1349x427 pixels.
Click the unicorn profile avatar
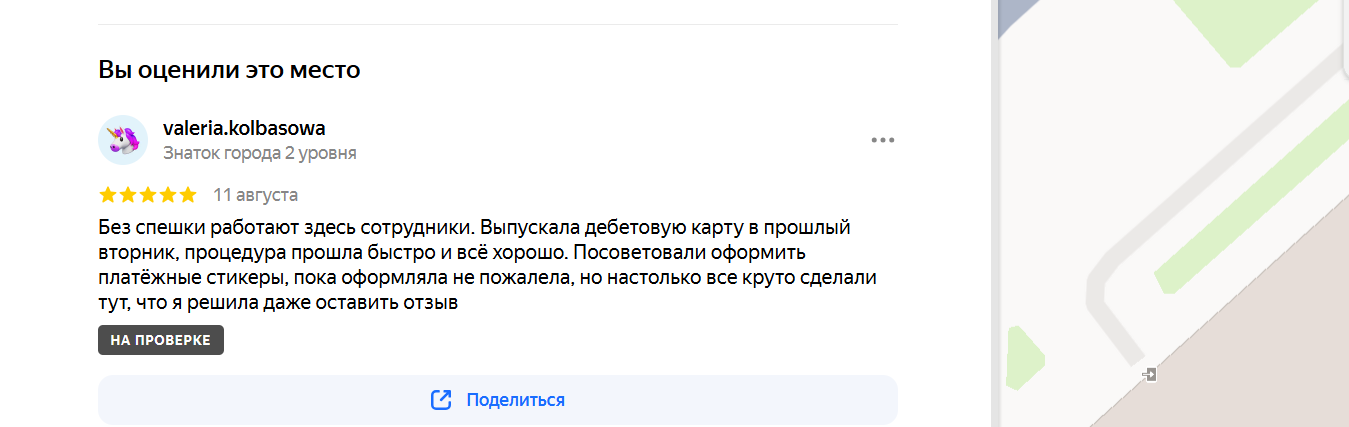123,140
